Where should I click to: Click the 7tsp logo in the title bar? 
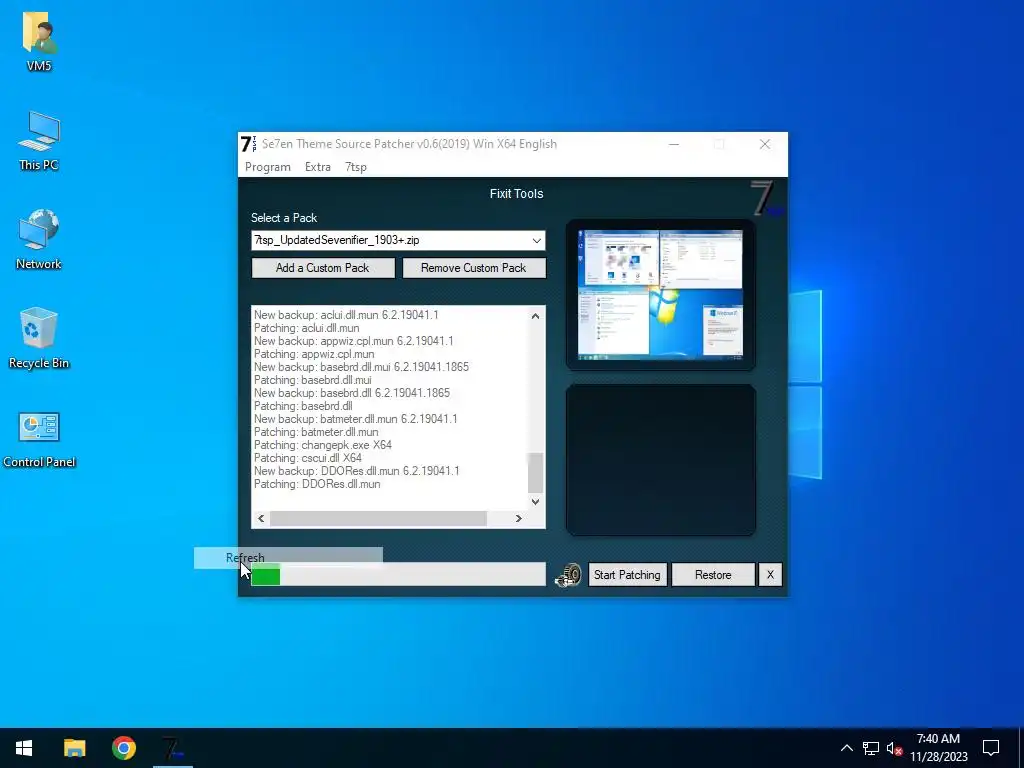(248, 144)
